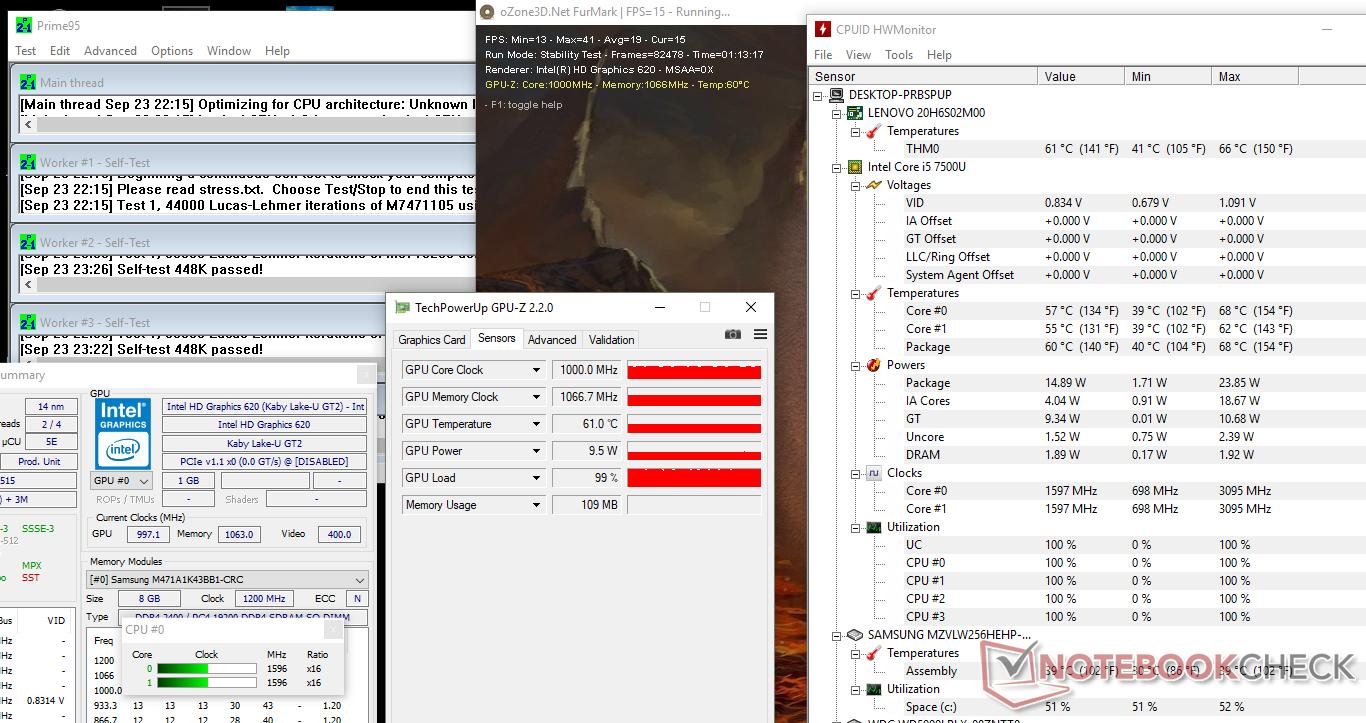Collapse the Clocks node
Viewport: 1366px width, 723px height.
tap(856, 473)
